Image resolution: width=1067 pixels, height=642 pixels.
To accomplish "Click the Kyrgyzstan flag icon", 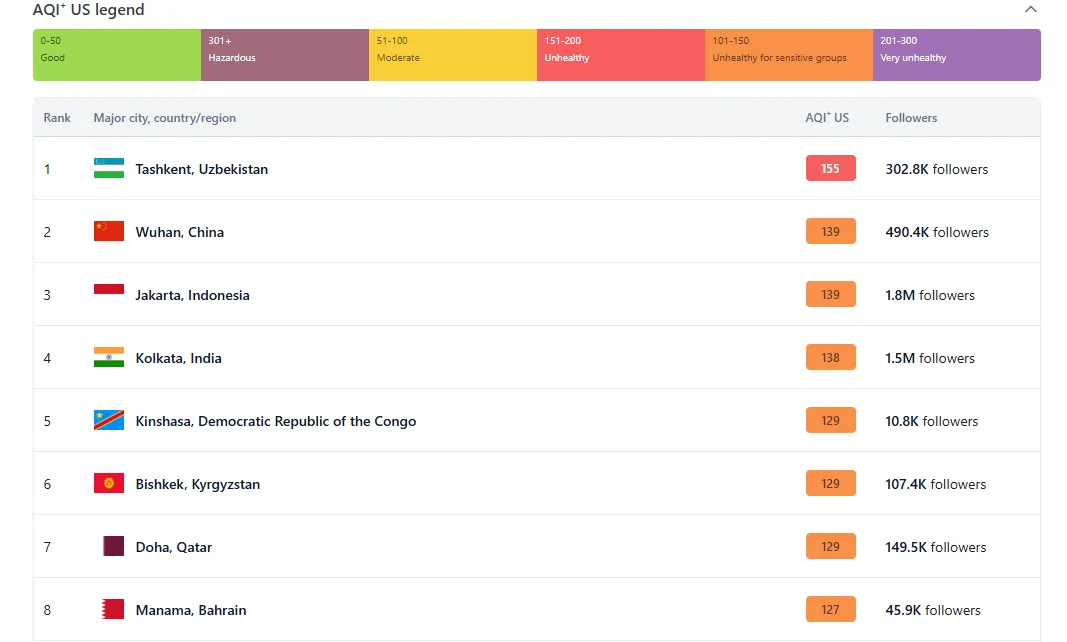I will point(109,484).
